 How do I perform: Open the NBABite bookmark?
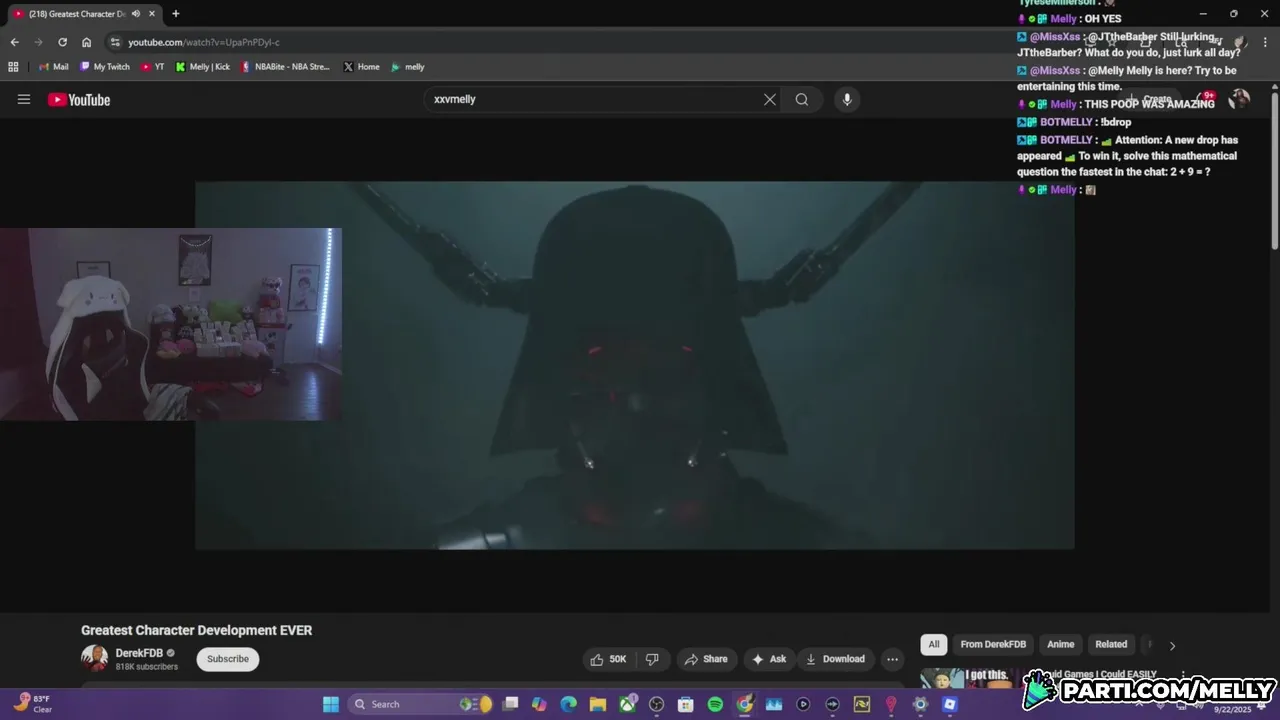click(x=285, y=67)
